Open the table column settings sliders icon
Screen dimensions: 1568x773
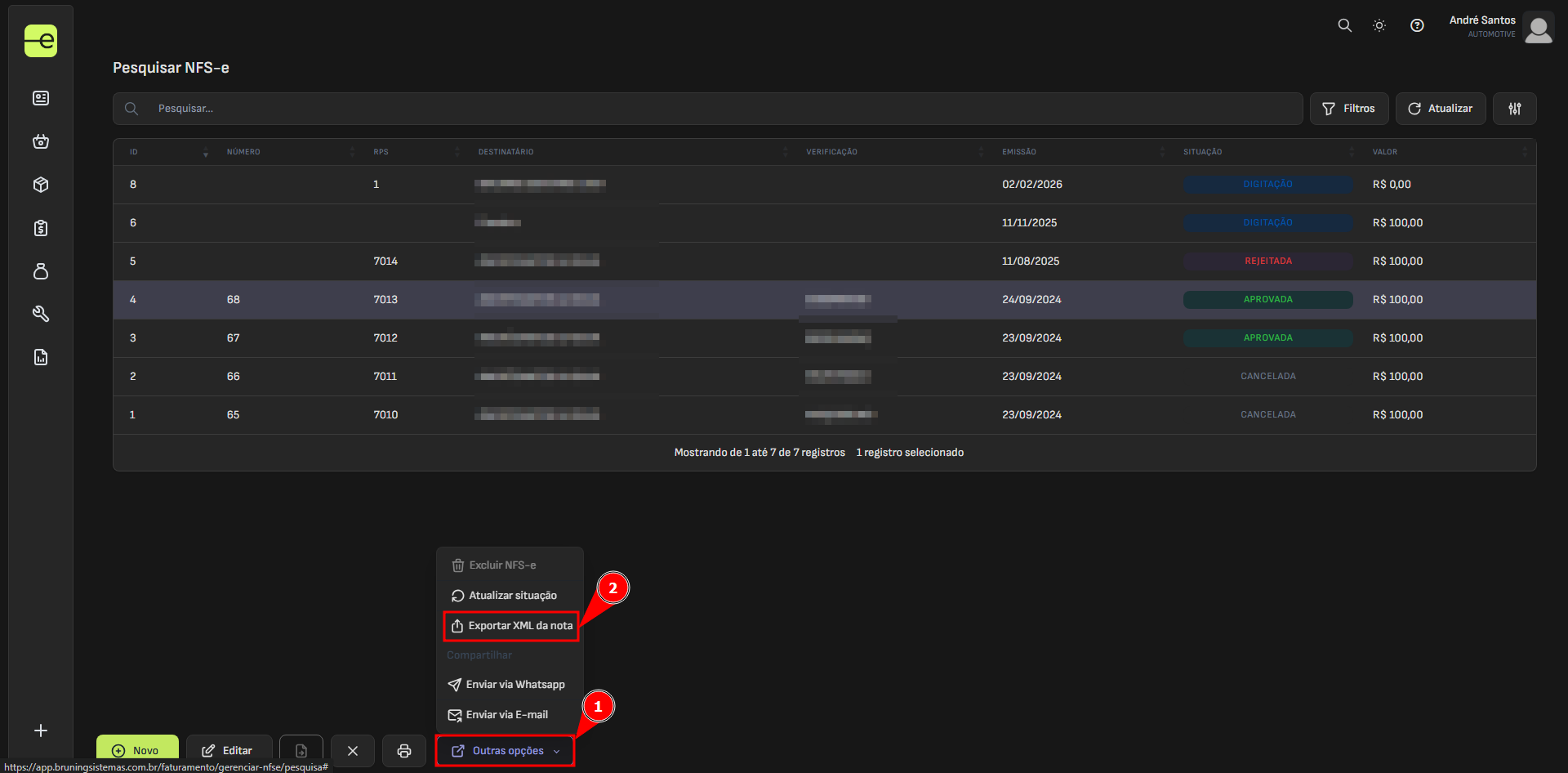pyautogui.click(x=1514, y=109)
